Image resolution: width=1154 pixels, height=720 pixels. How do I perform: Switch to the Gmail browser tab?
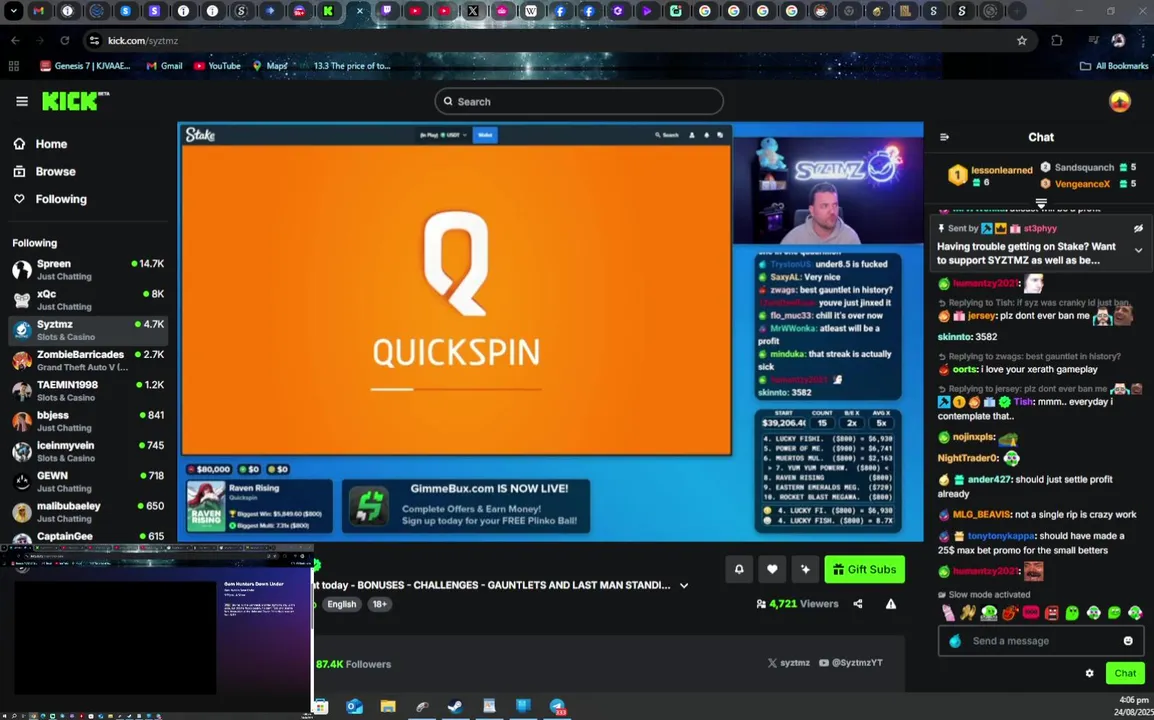point(39,11)
